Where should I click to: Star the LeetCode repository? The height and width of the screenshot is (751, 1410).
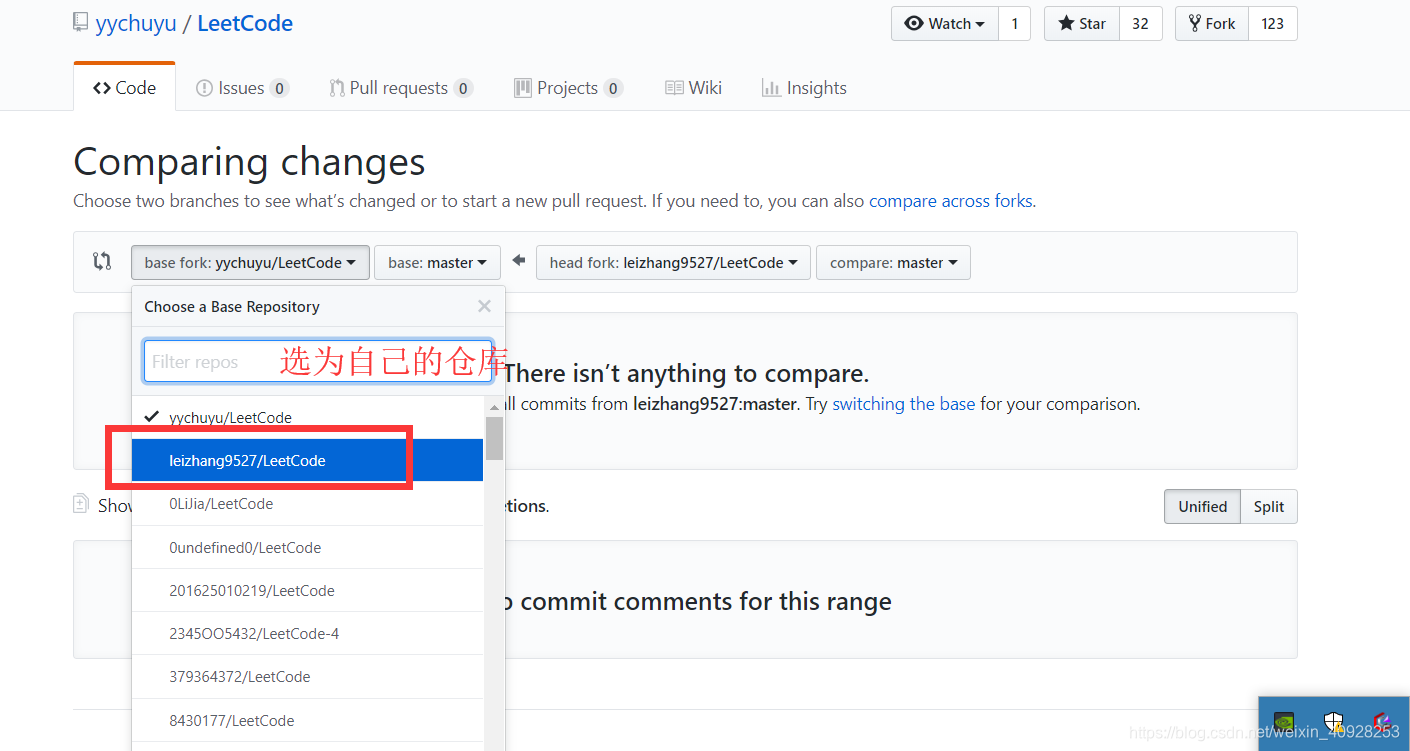point(1082,24)
